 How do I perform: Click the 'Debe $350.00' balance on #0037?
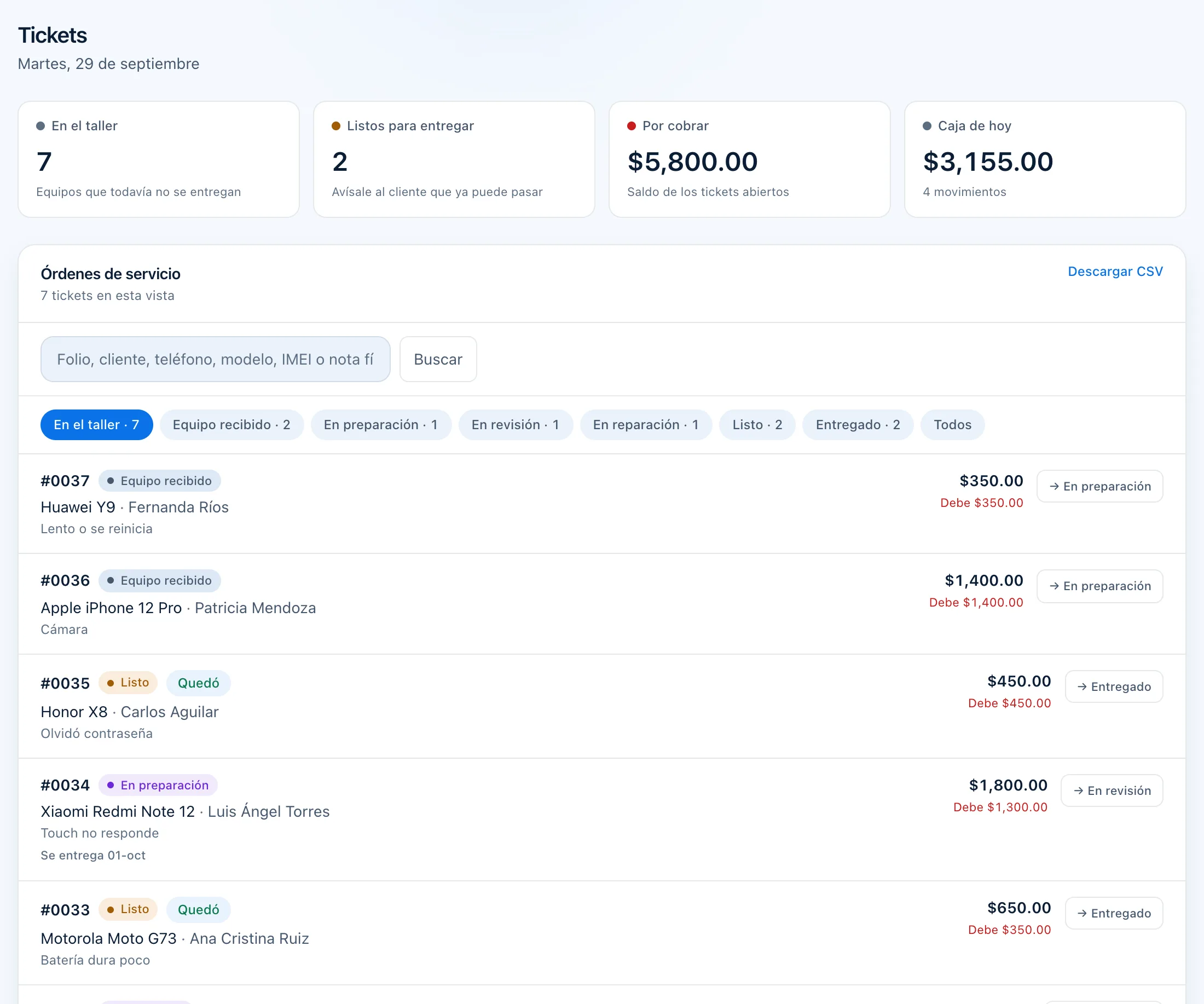(982, 503)
